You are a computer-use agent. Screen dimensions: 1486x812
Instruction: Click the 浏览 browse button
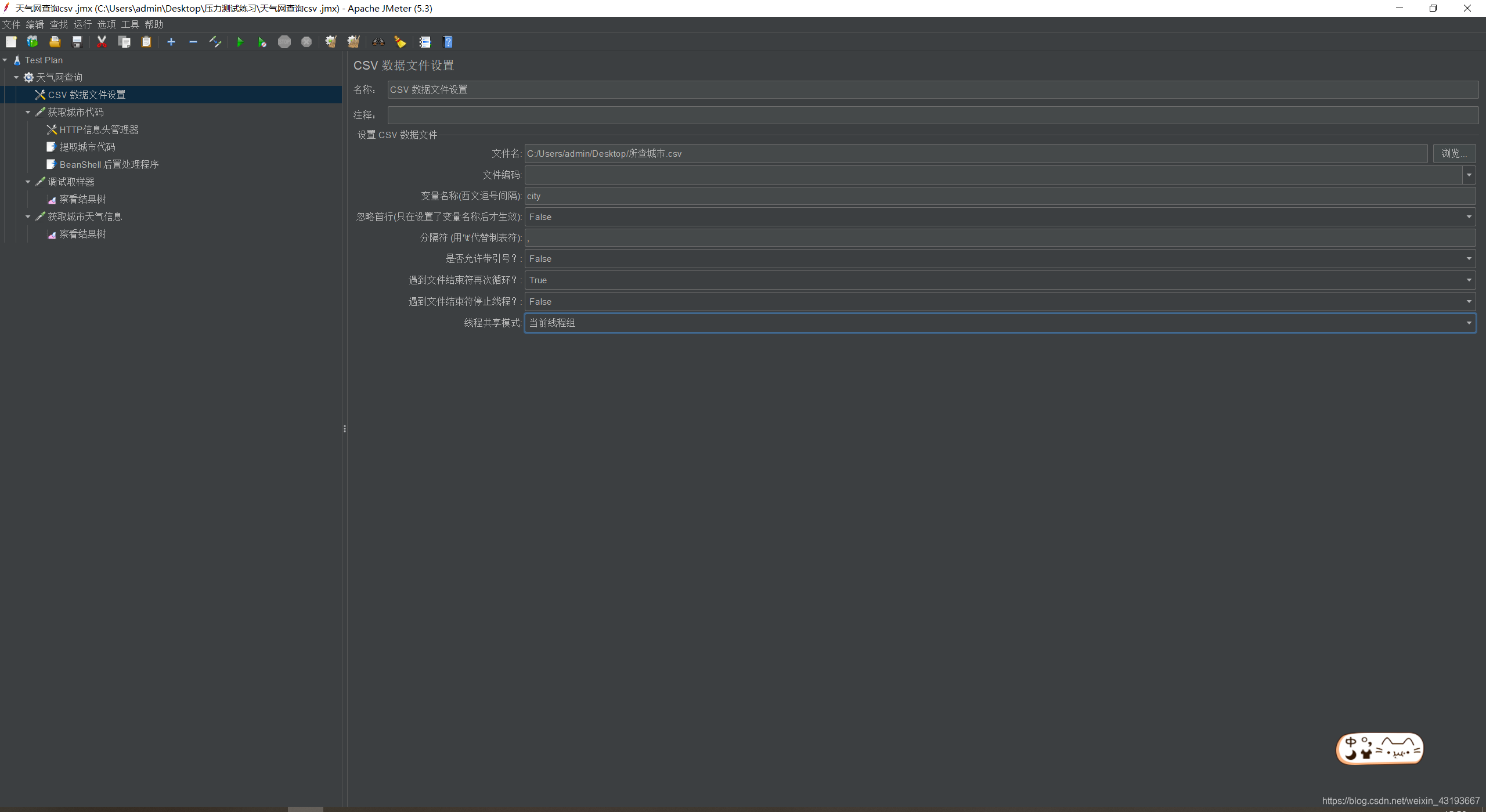tap(1453, 153)
